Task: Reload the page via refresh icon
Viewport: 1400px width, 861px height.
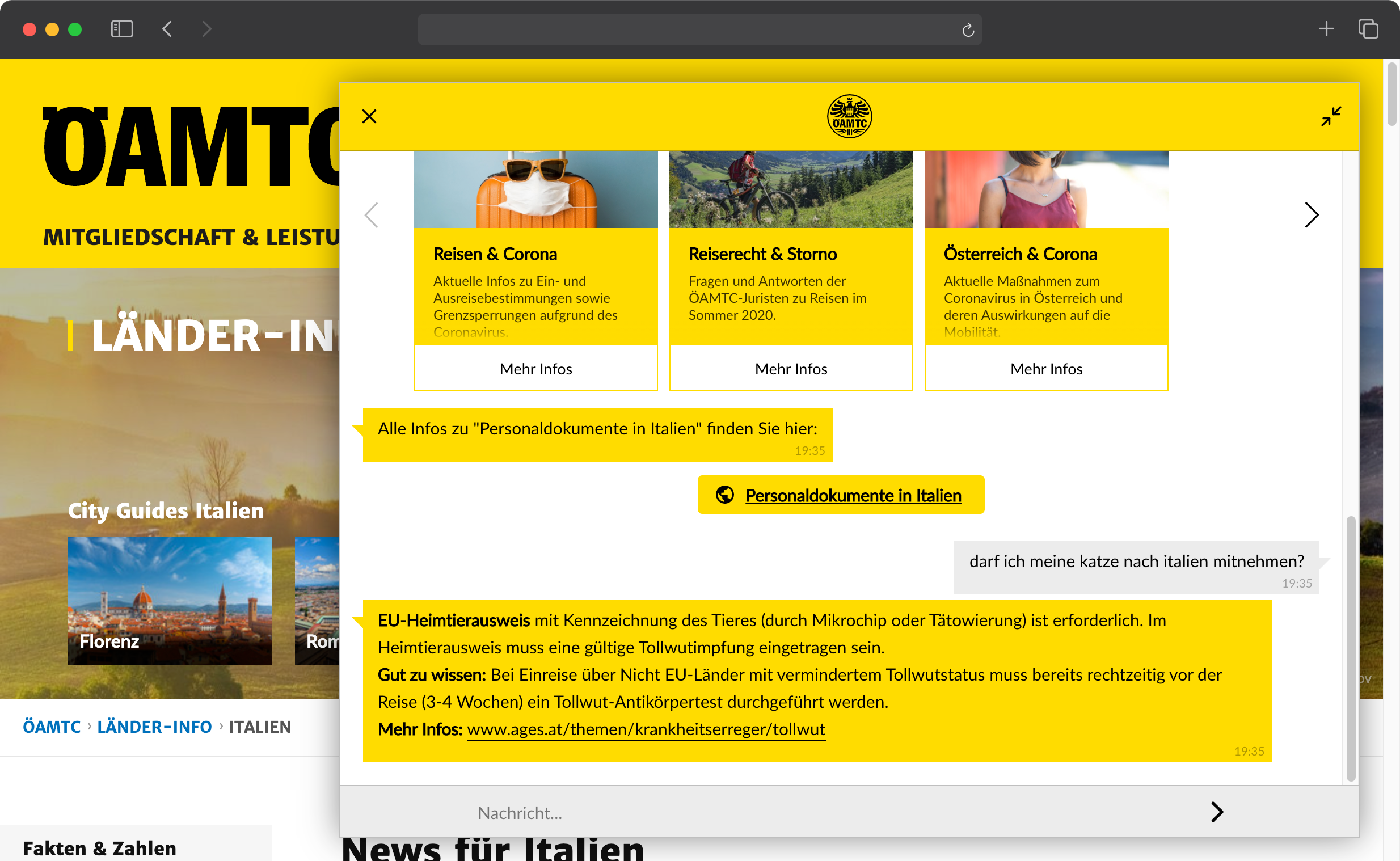Action: [x=968, y=29]
